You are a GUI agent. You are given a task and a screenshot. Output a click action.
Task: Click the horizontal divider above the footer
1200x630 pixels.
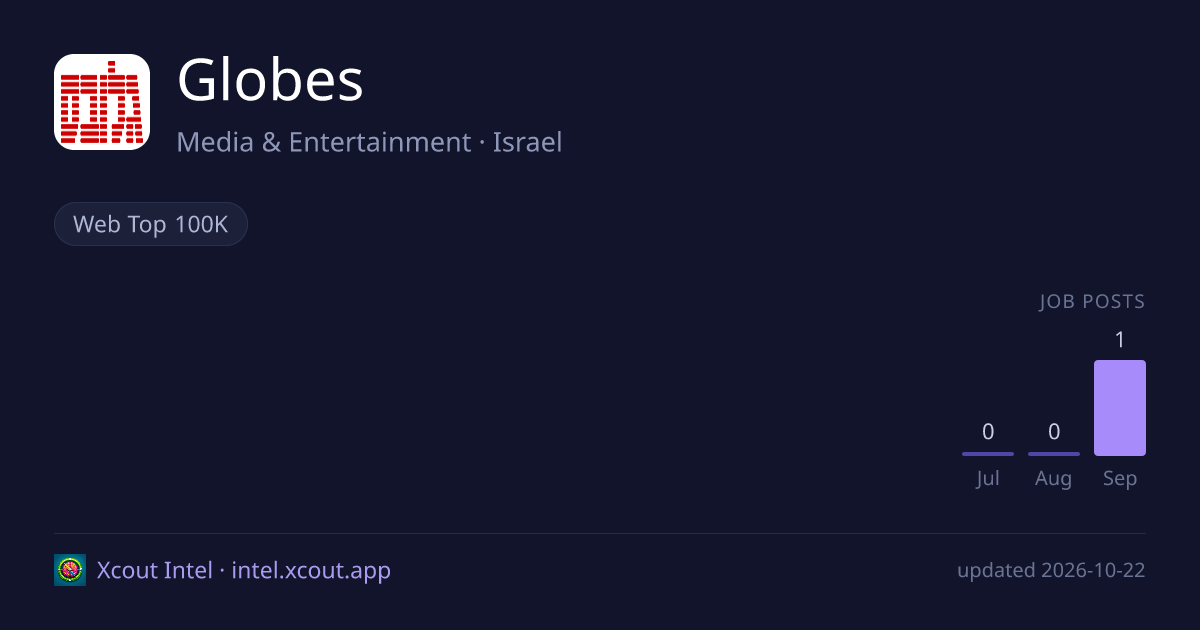click(600, 533)
